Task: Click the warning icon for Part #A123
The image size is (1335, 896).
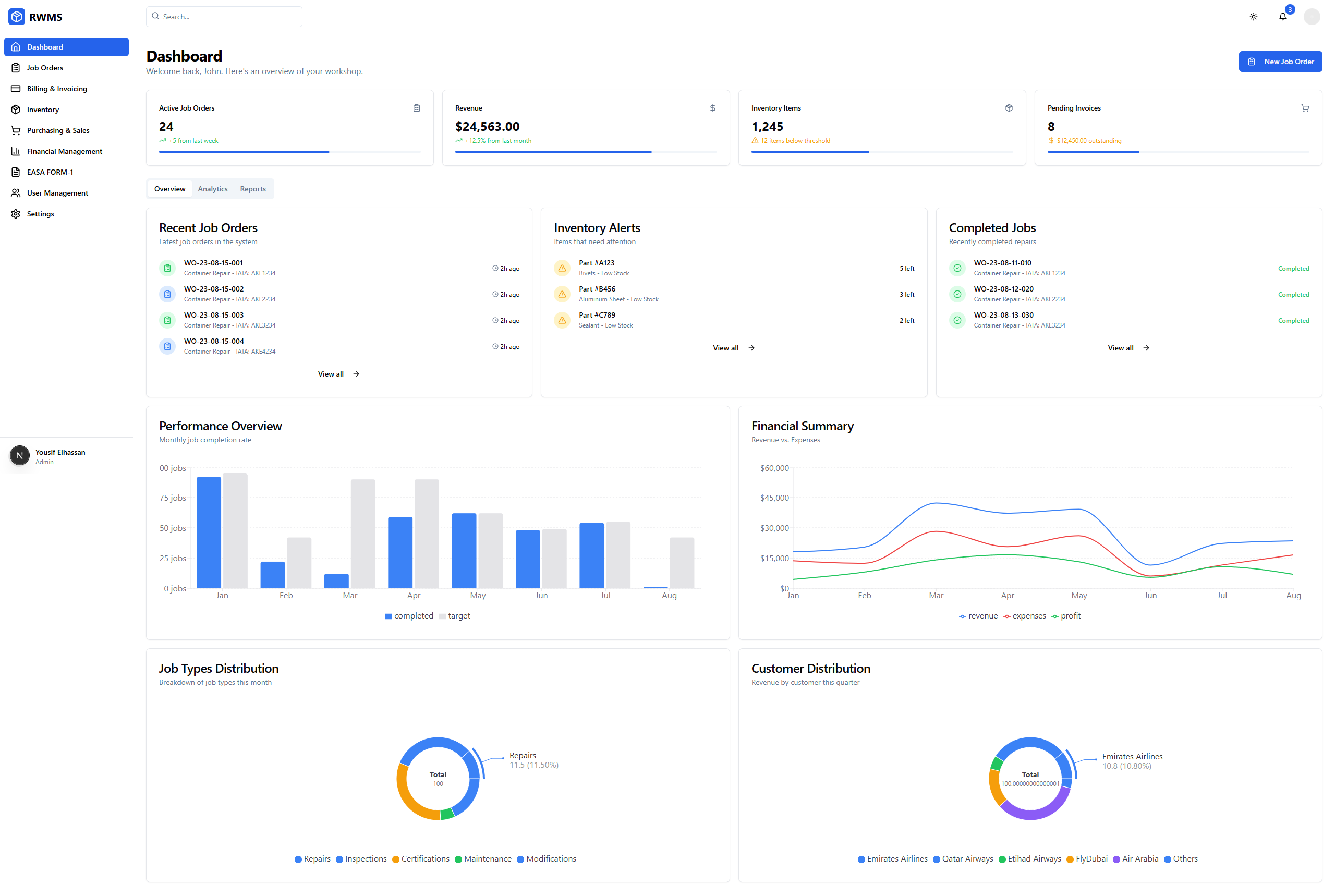Action: pyautogui.click(x=562, y=268)
